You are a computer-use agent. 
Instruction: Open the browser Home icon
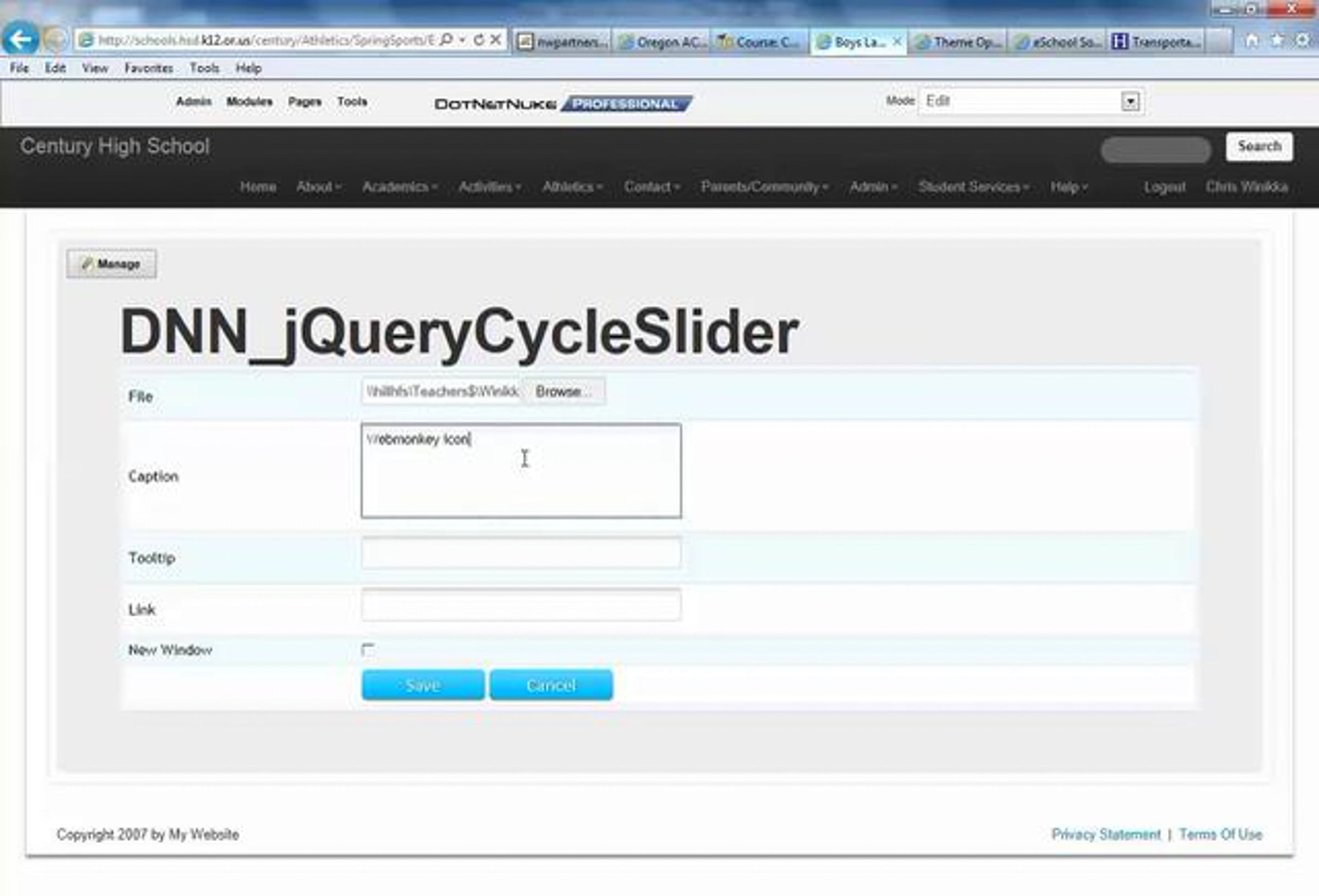(x=1252, y=41)
